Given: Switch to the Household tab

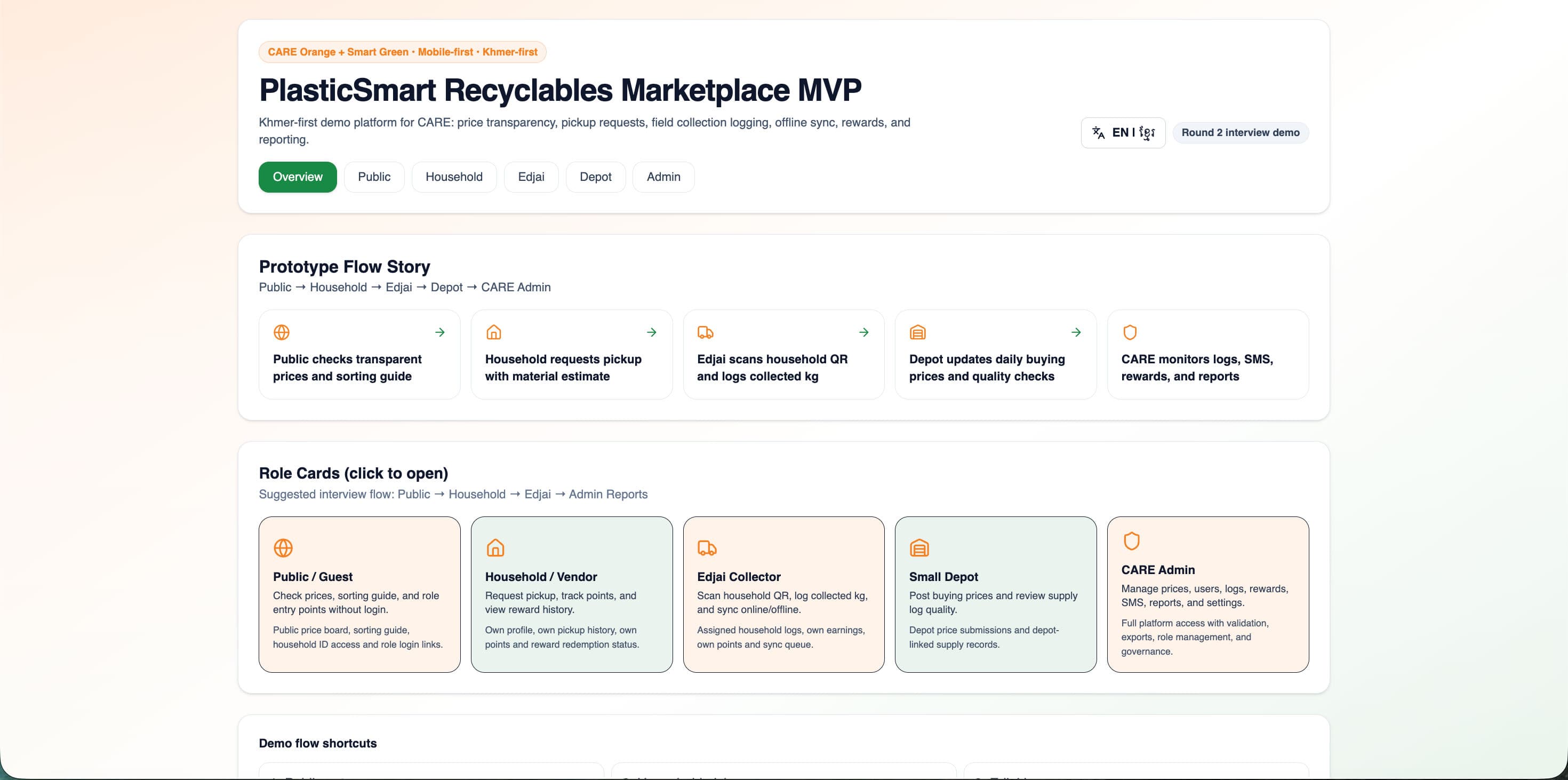Looking at the screenshot, I should pyautogui.click(x=454, y=177).
